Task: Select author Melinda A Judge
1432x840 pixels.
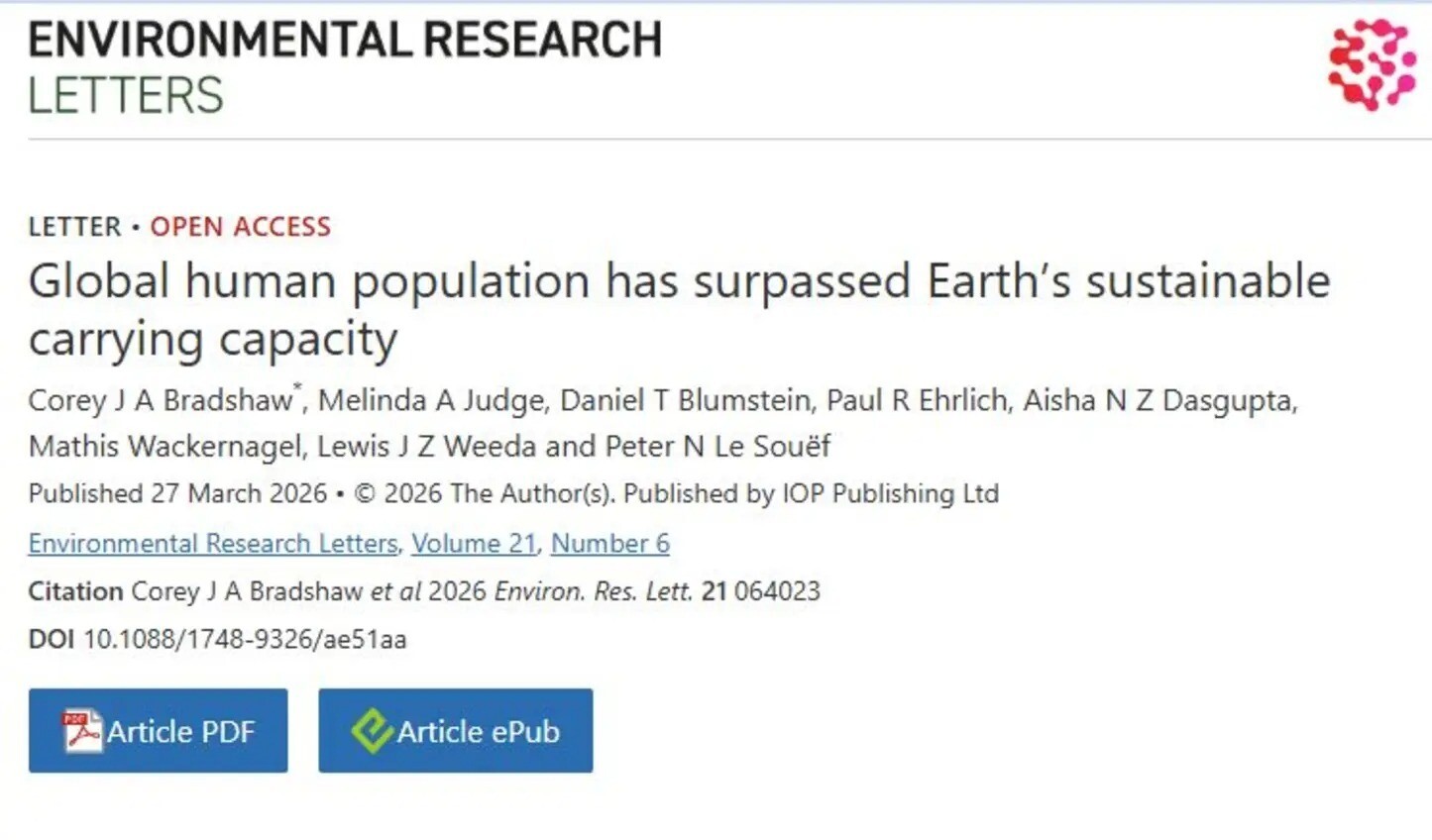Action: pyautogui.click(x=431, y=400)
